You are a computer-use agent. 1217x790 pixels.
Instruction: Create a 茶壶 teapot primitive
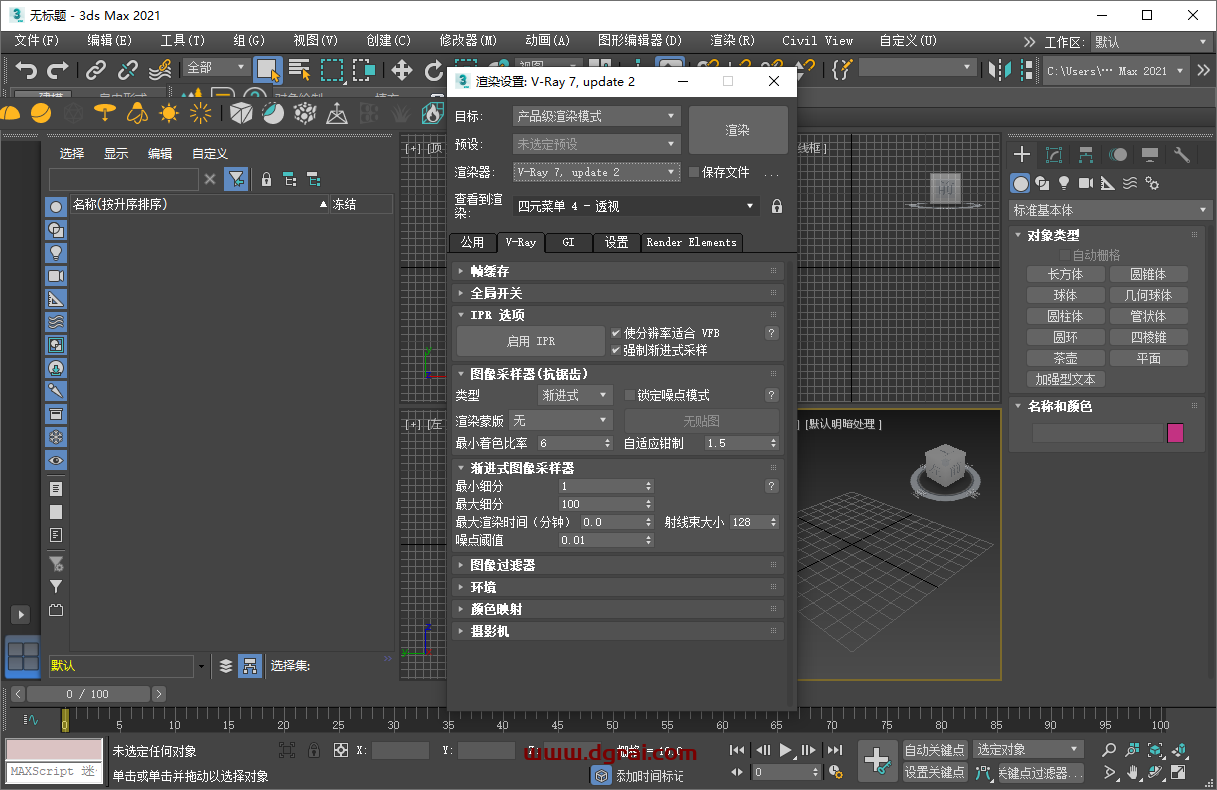coord(1065,358)
